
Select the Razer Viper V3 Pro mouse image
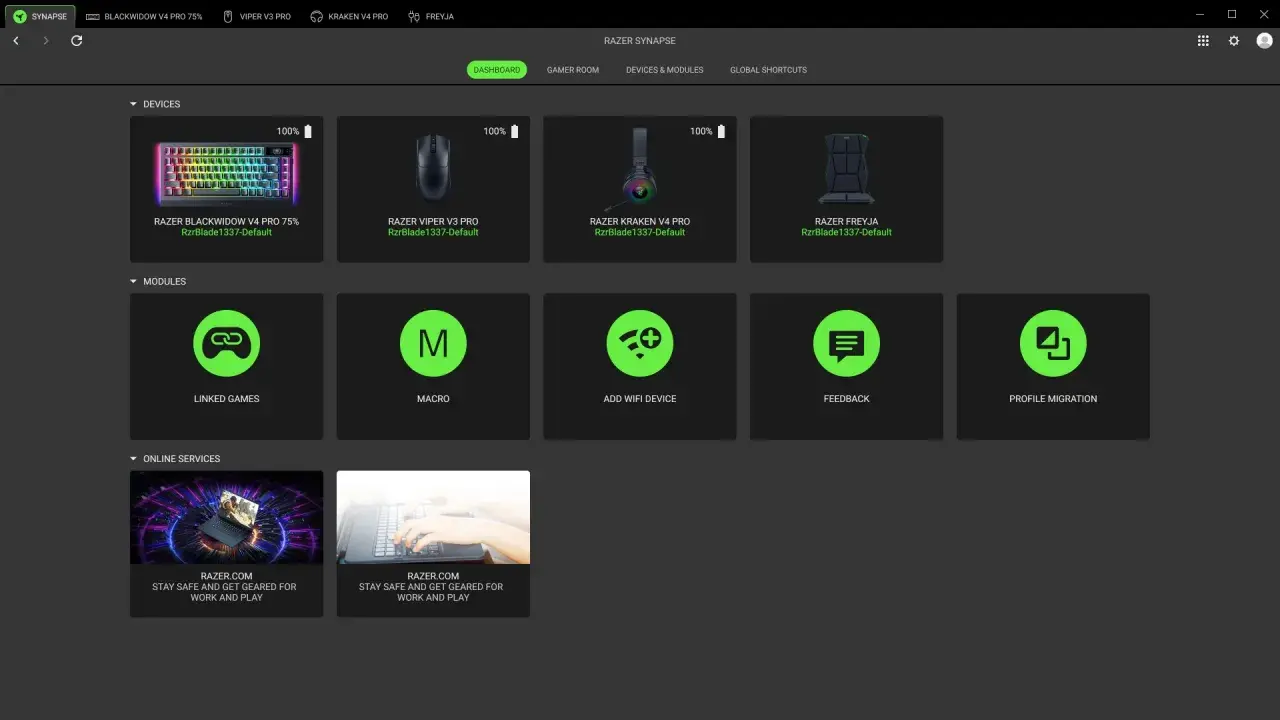coord(433,169)
